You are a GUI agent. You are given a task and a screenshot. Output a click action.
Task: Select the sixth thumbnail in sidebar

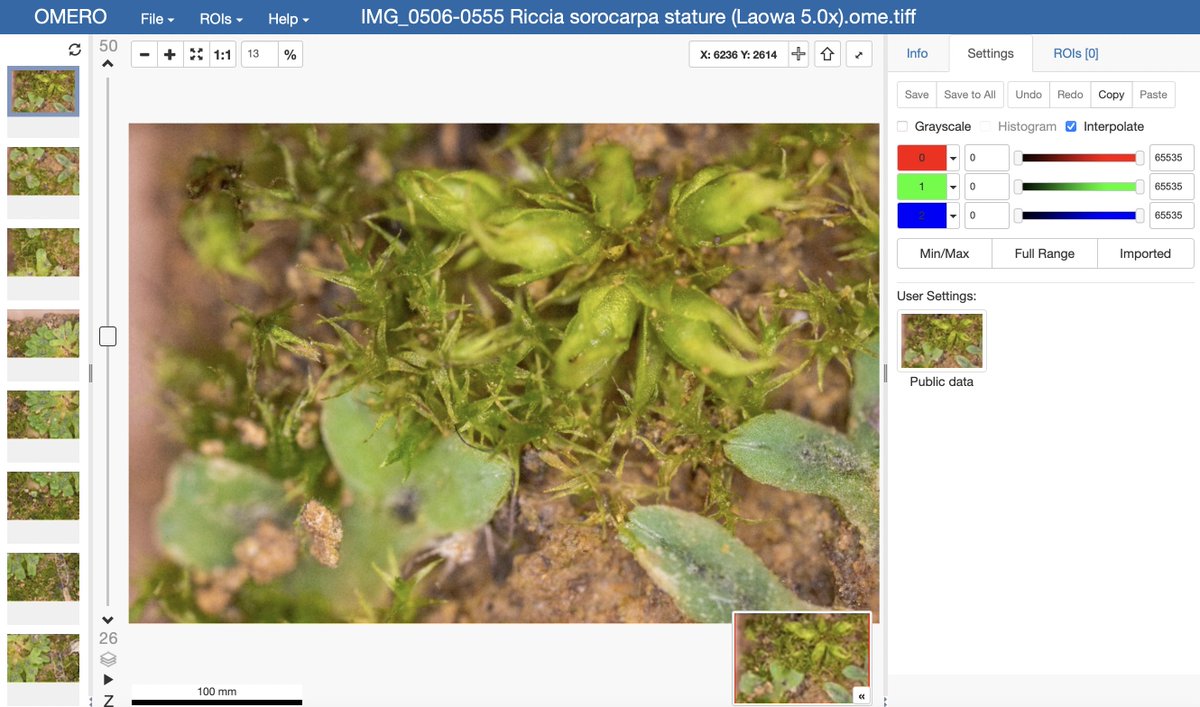pyautogui.click(x=43, y=495)
